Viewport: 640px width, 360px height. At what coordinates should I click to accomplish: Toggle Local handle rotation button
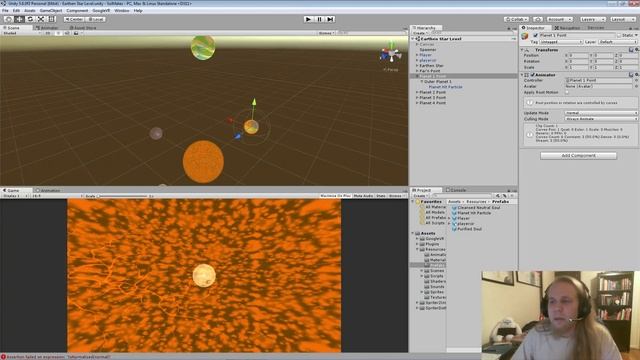coord(96,19)
